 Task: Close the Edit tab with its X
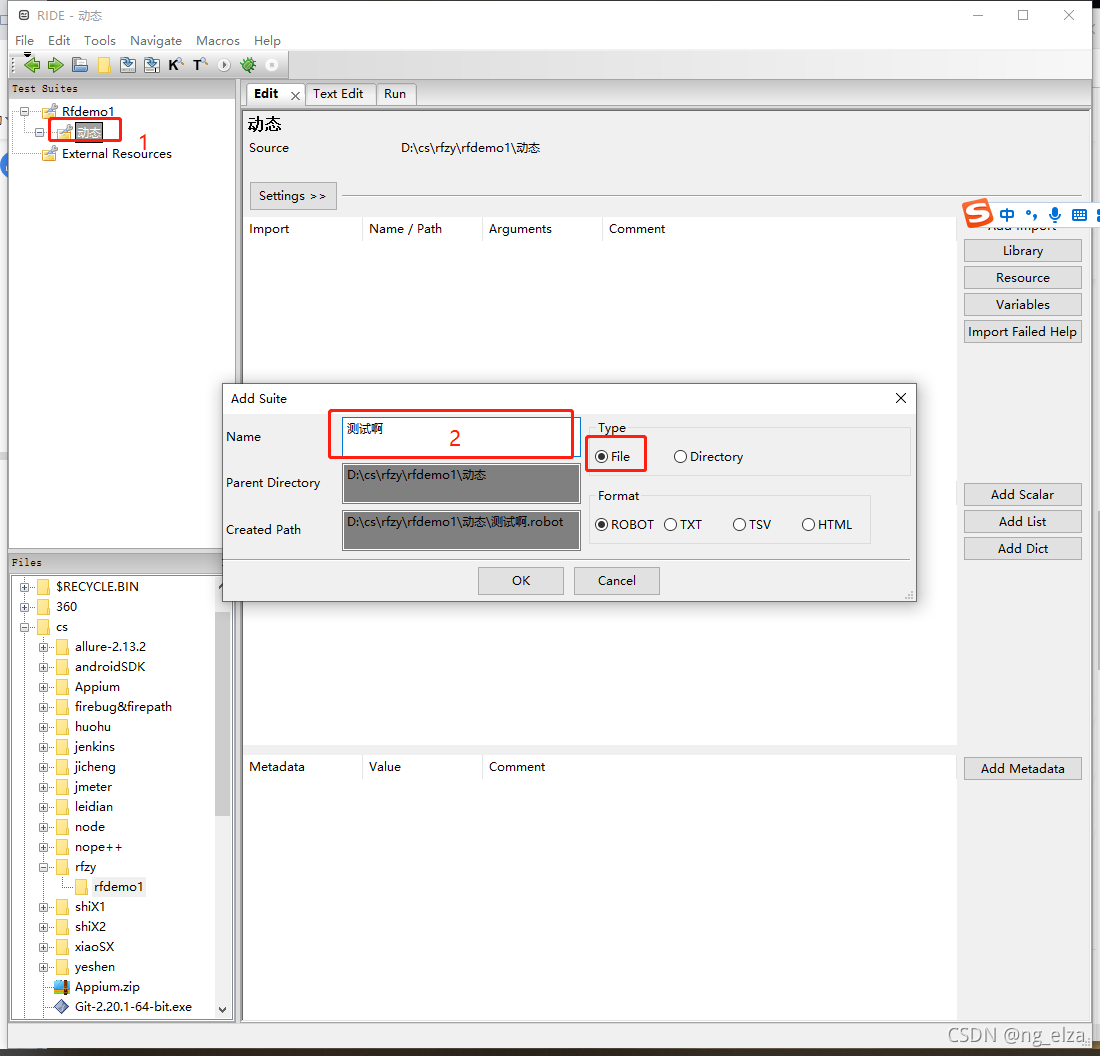tap(295, 95)
